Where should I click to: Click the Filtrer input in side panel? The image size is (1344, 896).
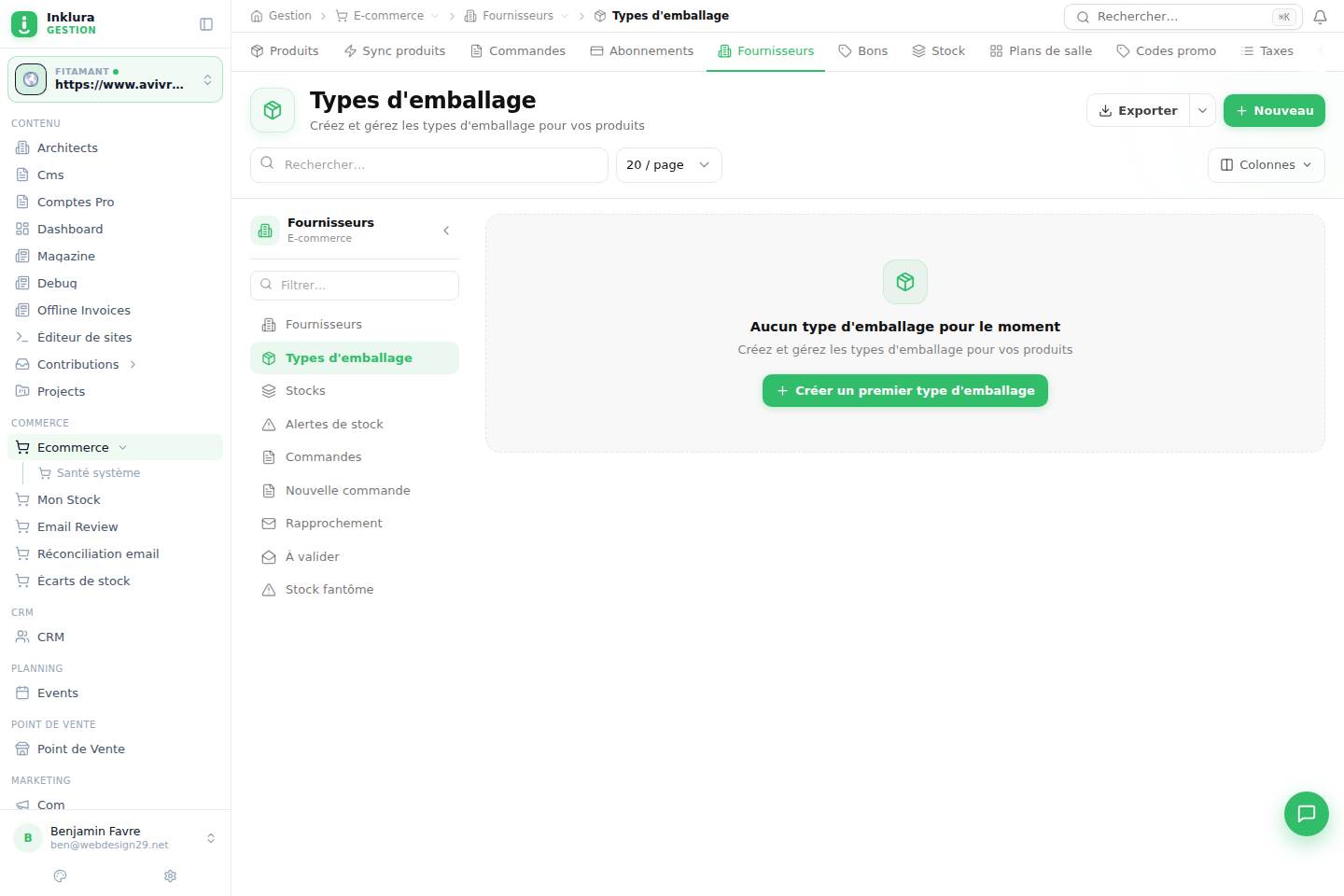click(355, 285)
